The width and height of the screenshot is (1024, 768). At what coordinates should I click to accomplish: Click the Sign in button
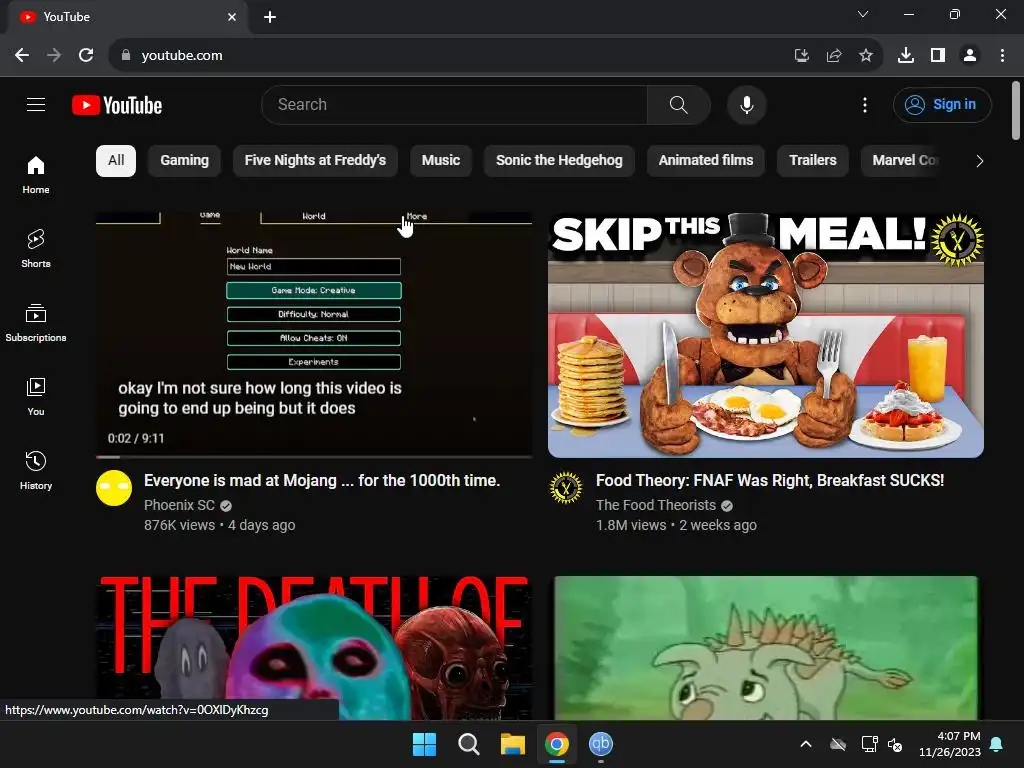click(942, 104)
